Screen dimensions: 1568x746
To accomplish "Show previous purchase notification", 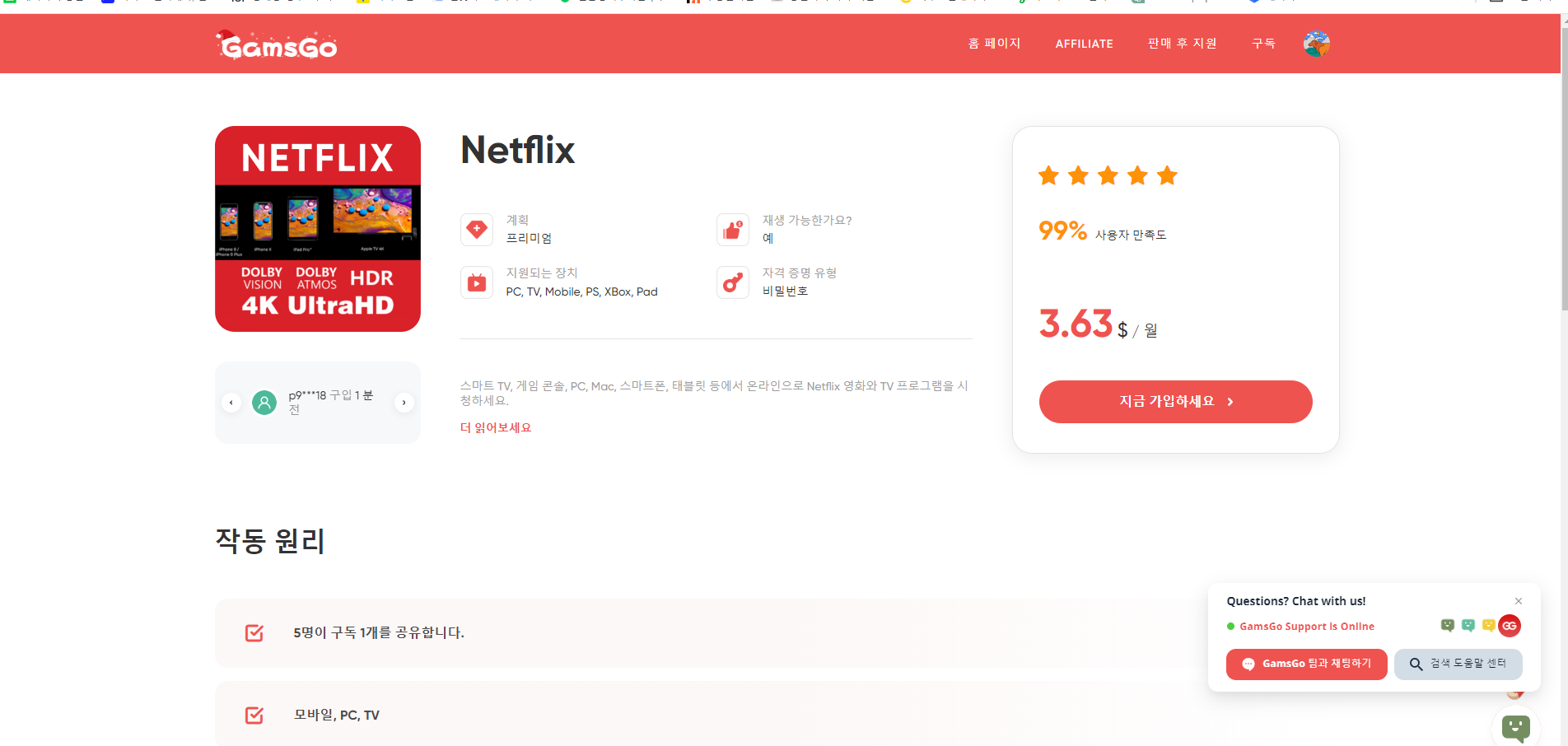I will [231, 403].
